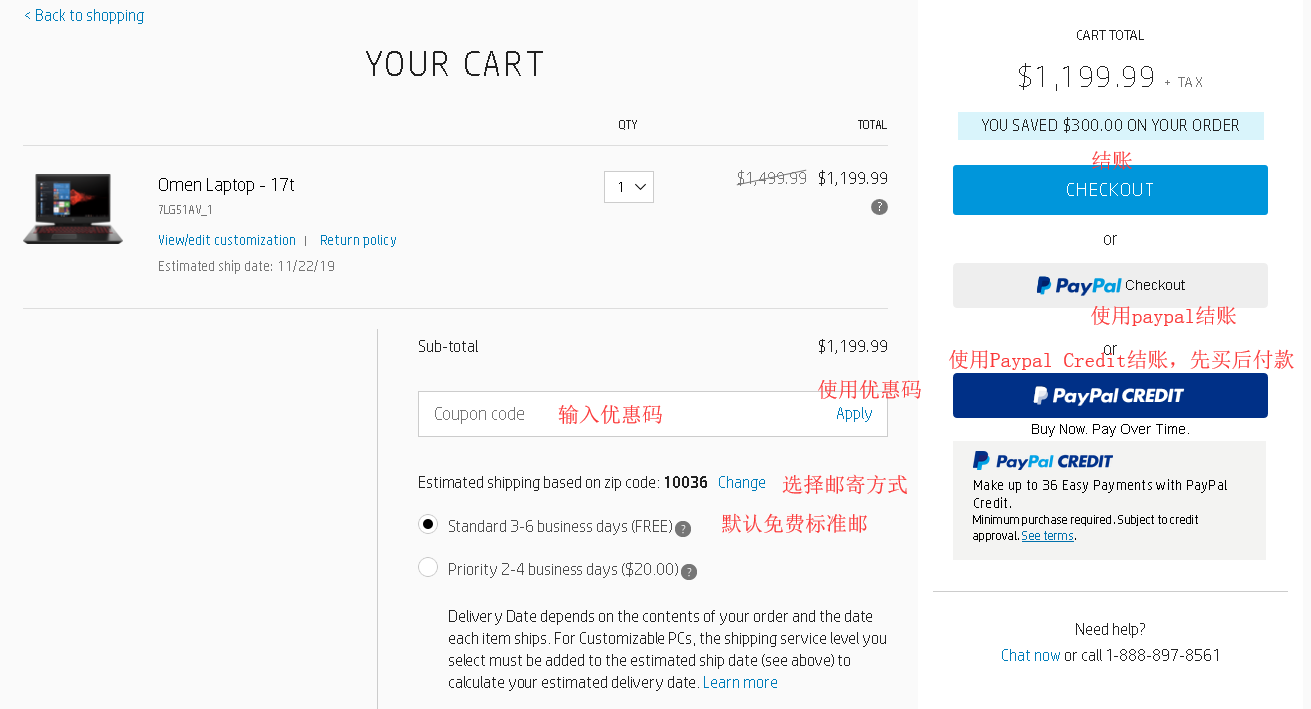Open the Return policy link
The height and width of the screenshot is (709, 1311).
point(358,240)
